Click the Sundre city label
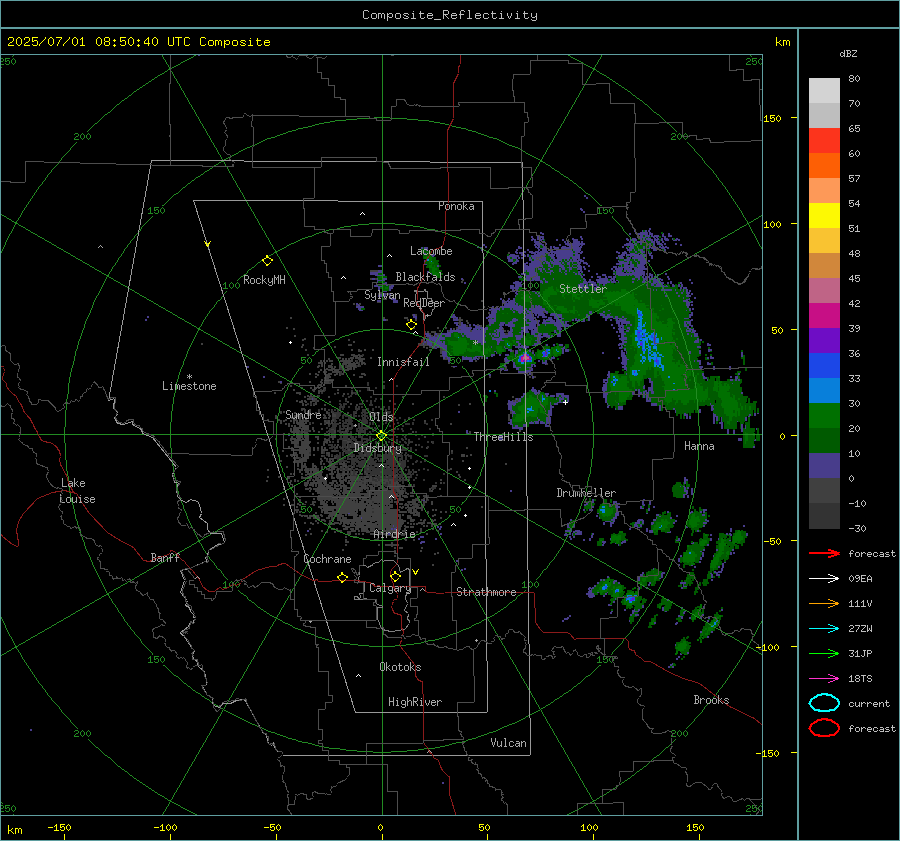Screen dimensions: 900x841 303,414
